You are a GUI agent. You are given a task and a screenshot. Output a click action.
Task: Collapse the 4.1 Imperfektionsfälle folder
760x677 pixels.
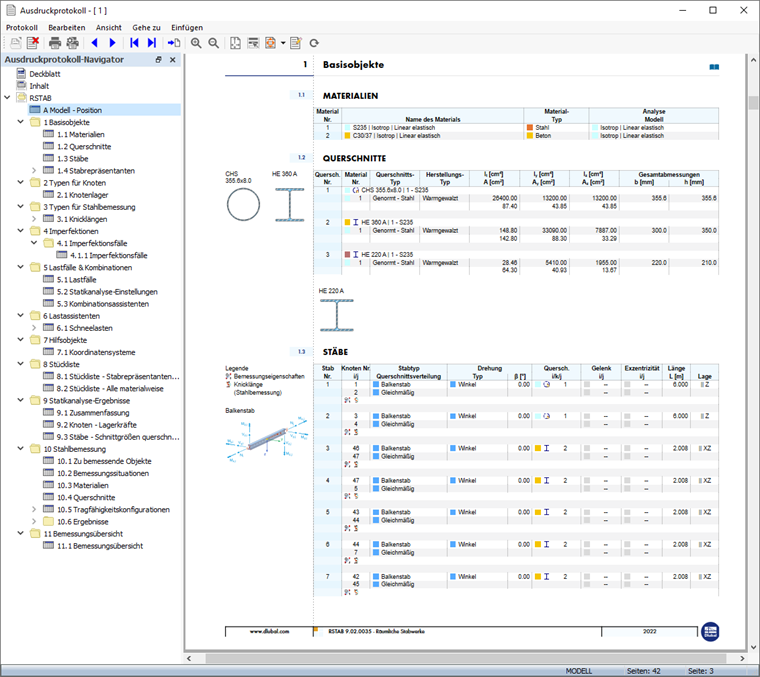34,243
